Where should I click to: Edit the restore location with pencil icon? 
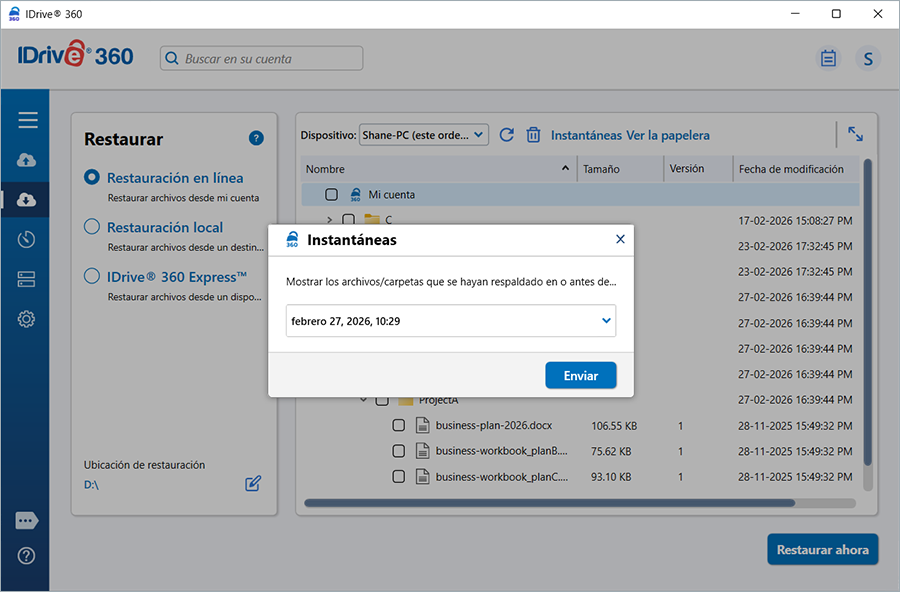tap(253, 484)
